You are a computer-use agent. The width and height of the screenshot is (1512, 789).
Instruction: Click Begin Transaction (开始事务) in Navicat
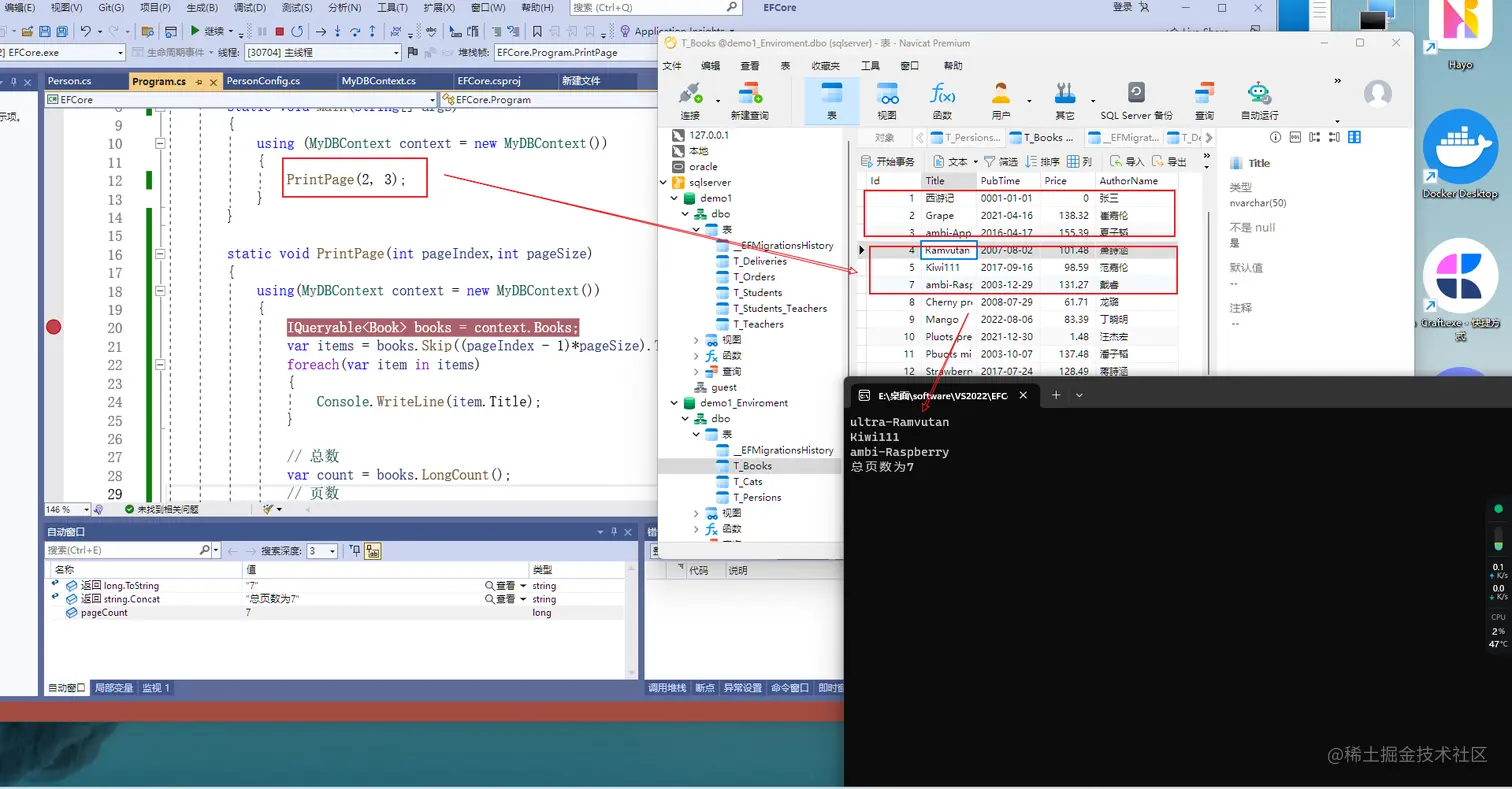pyautogui.click(x=888, y=161)
